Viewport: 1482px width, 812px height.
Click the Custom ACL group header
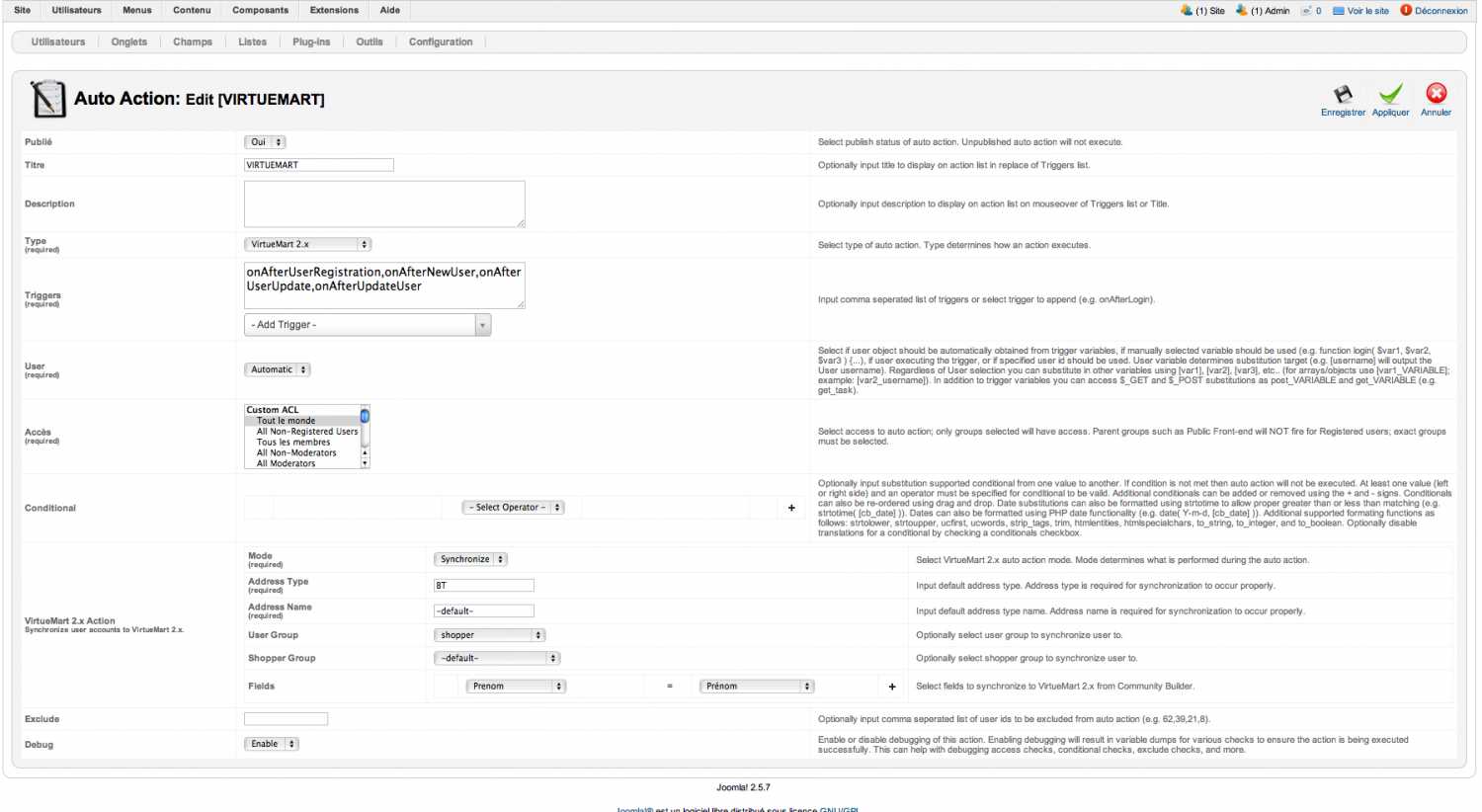pyautogui.click(x=273, y=410)
